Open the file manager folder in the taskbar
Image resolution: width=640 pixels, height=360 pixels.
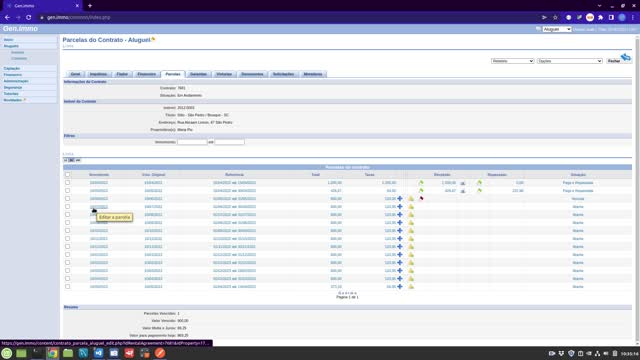pos(68,353)
